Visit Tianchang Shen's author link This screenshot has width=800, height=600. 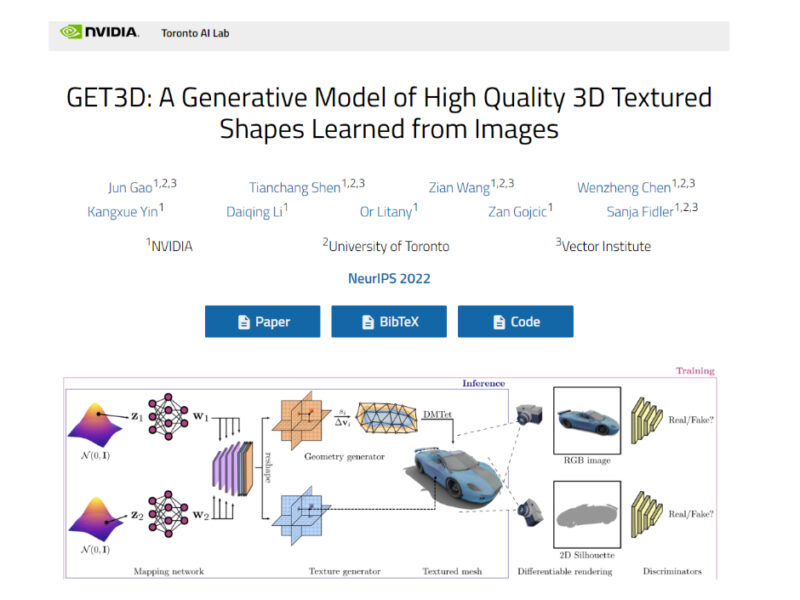(294, 188)
